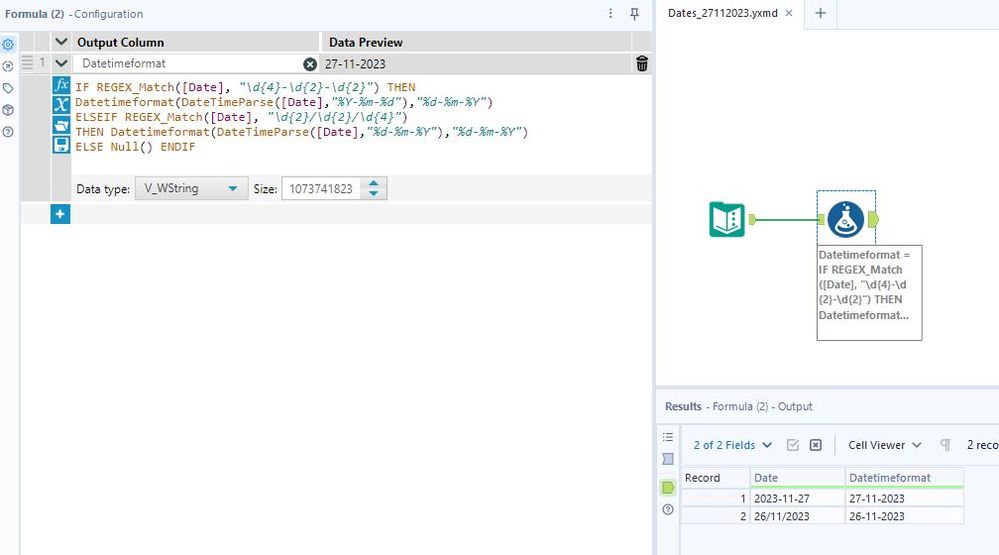Click the Formula tool input anchor
The image size is (999, 555).
[821, 219]
